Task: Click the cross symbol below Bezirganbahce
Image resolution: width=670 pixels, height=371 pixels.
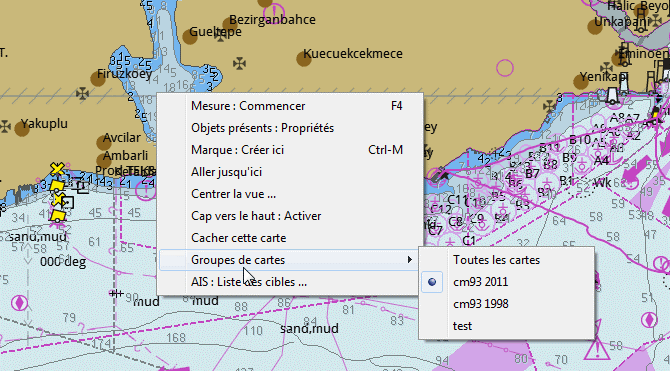Action: [239, 64]
